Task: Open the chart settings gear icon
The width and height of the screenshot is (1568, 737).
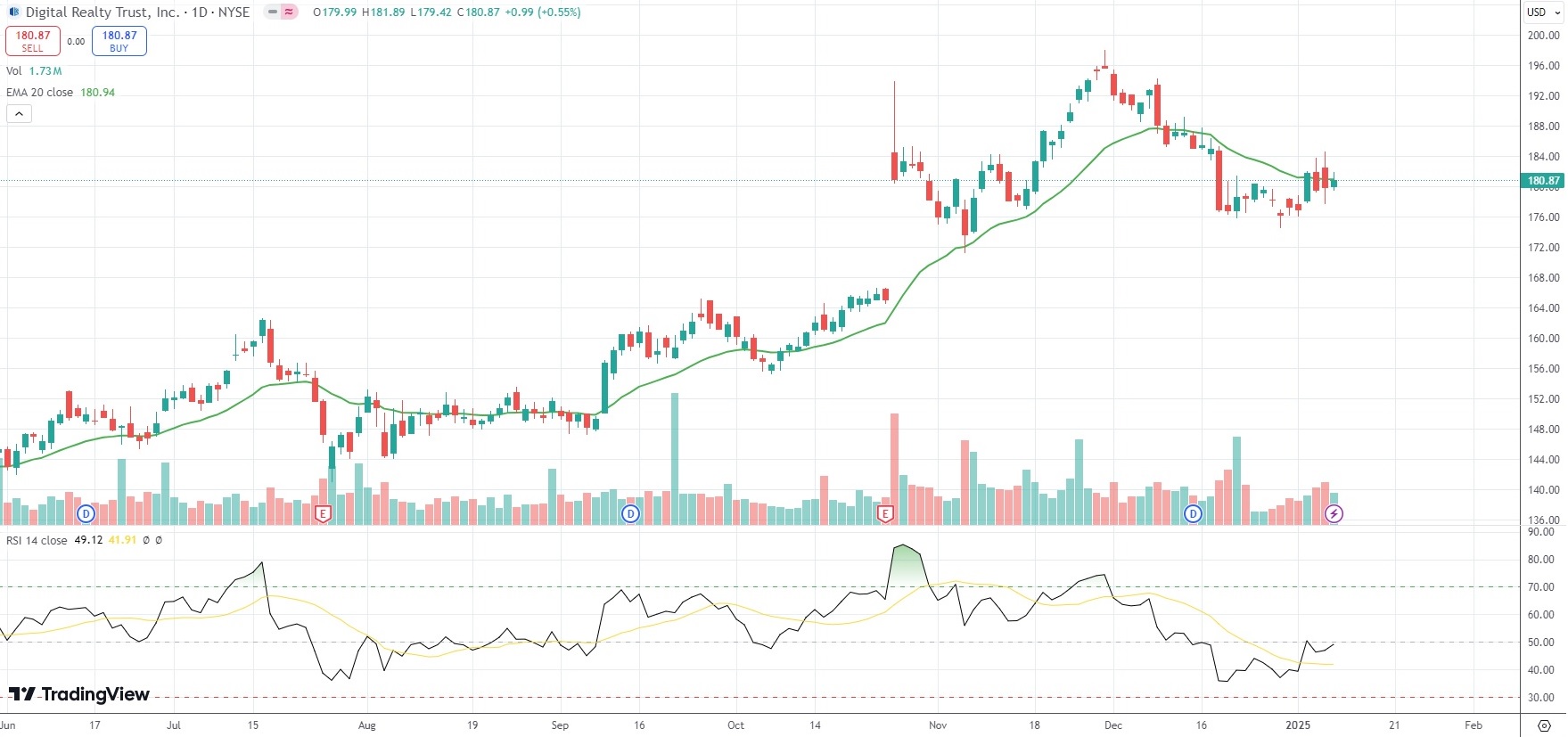Action: click(1544, 725)
